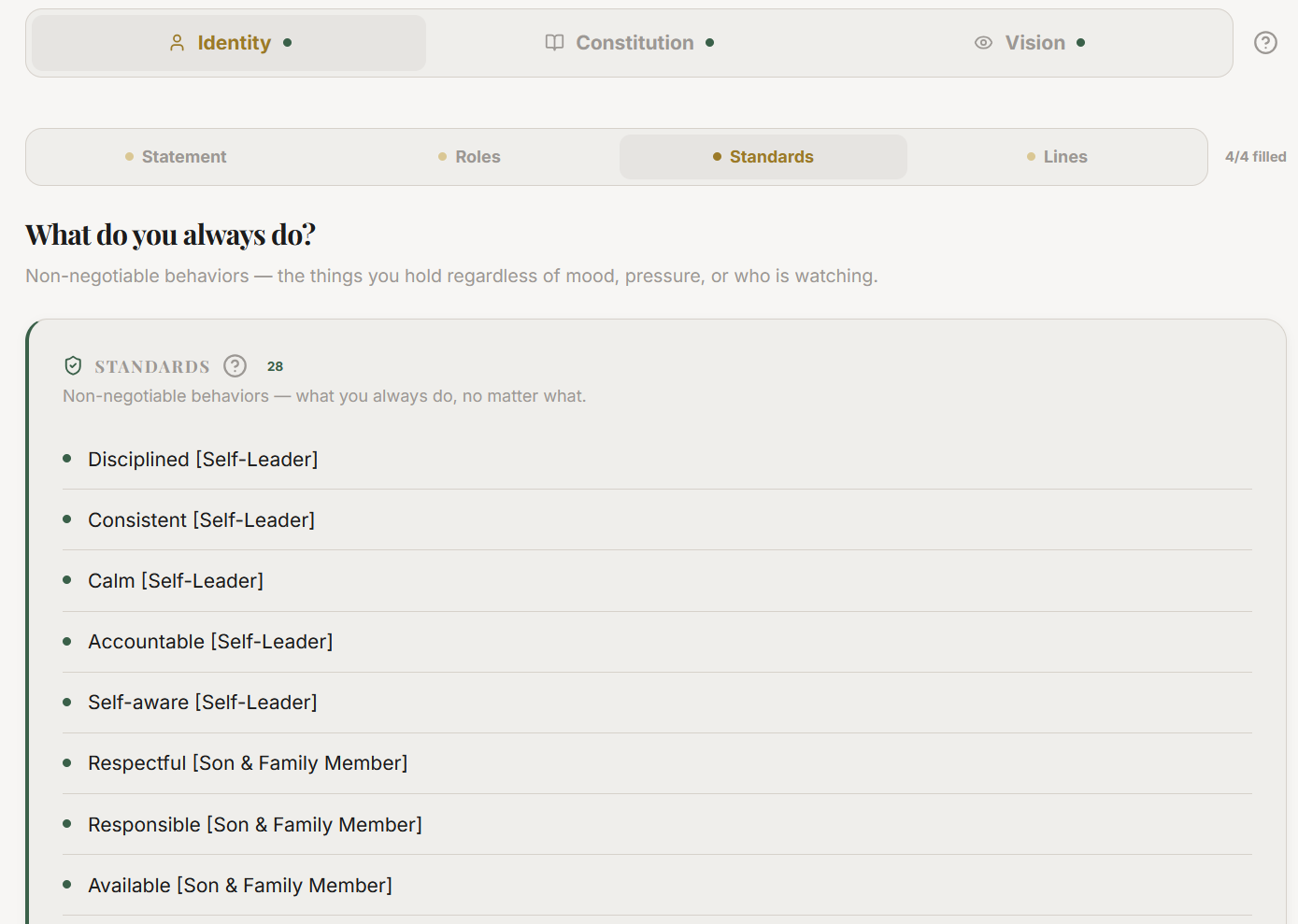Select Accountable [Self-Leader] standard
This screenshot has height=924, width=1298.
(x=657, y=642)
